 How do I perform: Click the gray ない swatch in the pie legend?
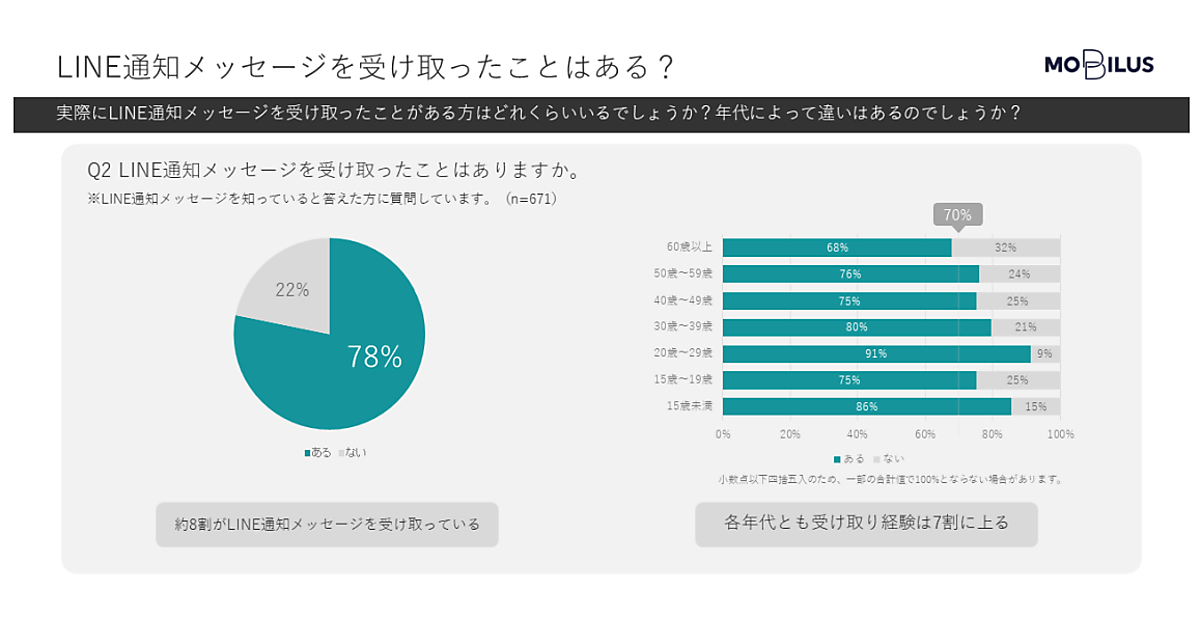click(341, 453)
